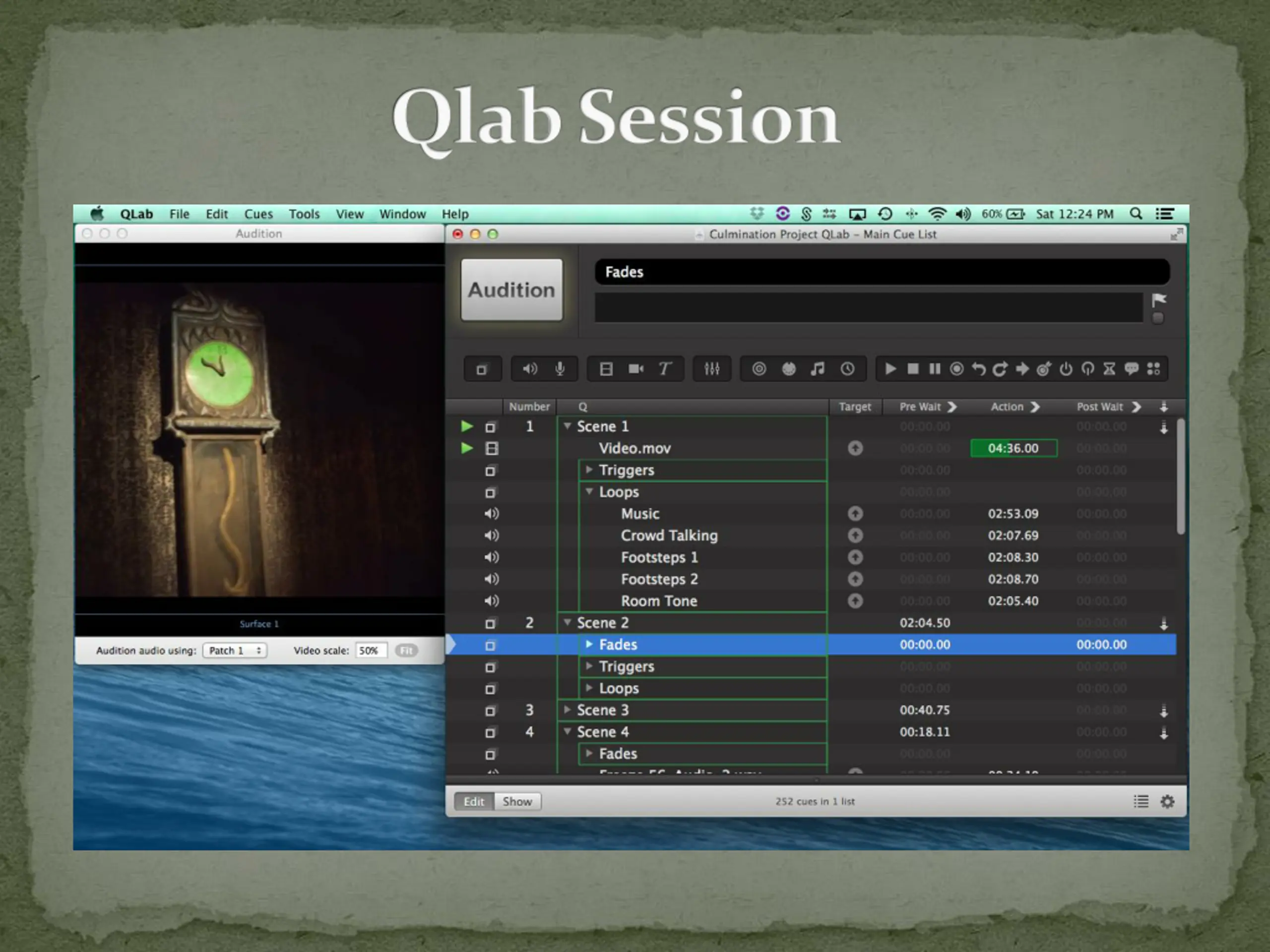
Task: Add a Timecode cue (clock icon)
Action: (x=847, y=369)
